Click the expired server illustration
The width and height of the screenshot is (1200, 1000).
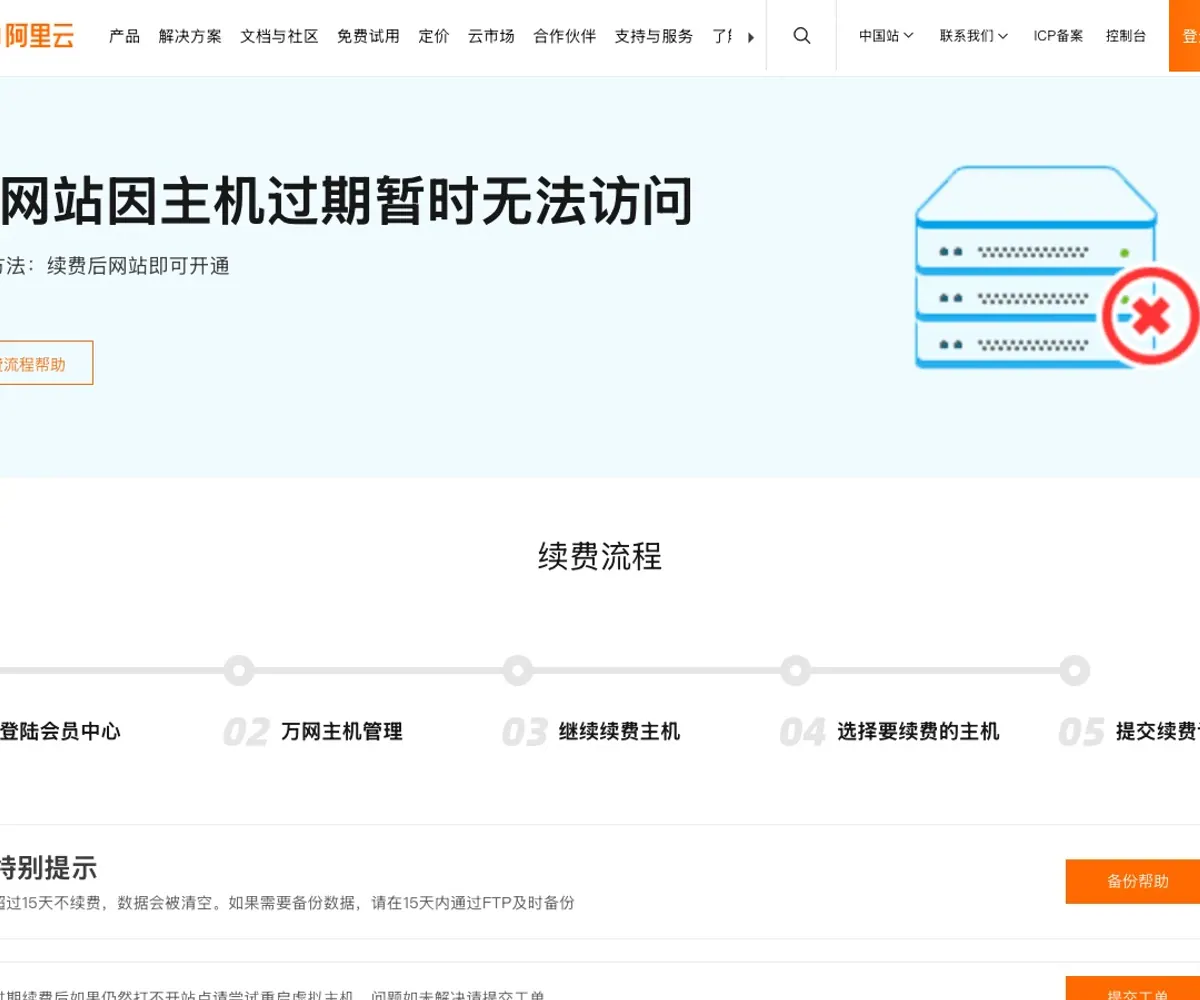[x=1056, y=268]
